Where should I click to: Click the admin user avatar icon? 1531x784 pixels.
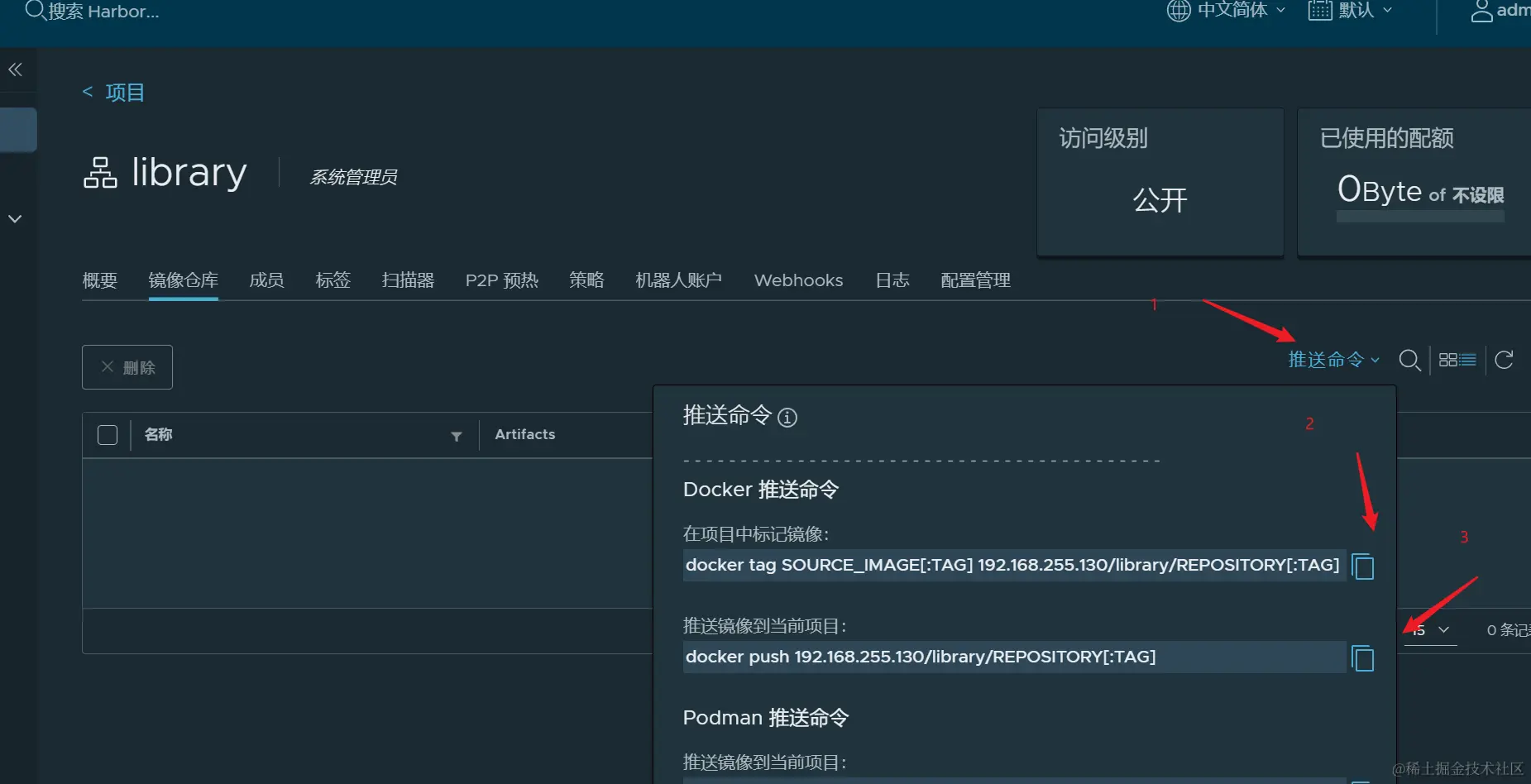1481,11
